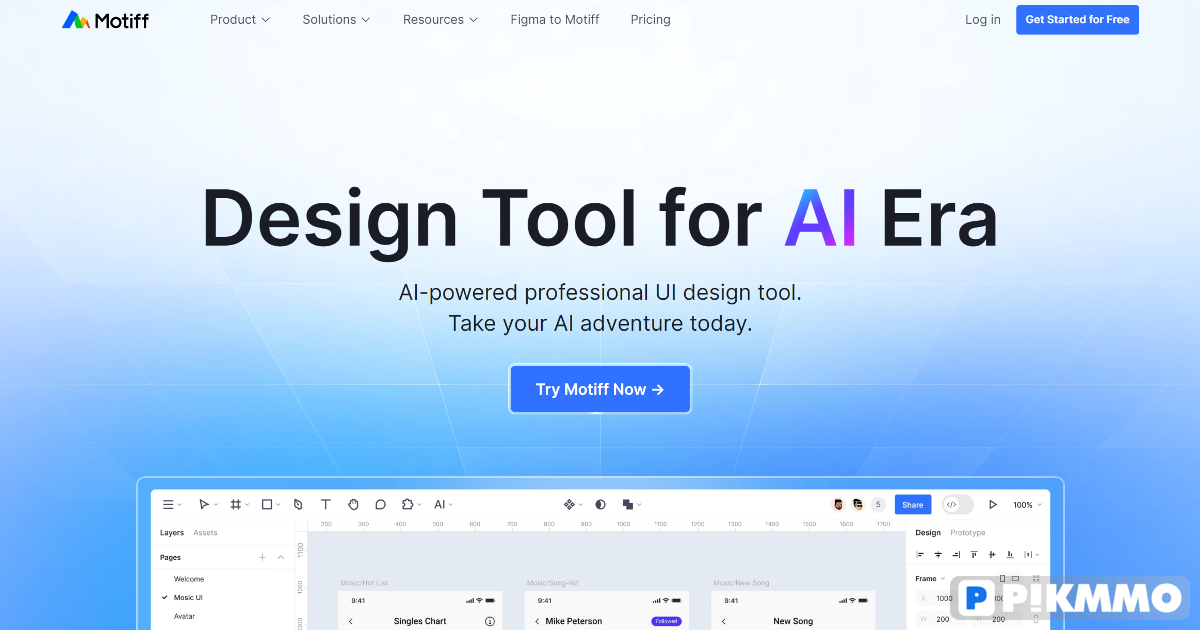Click back arrow beside Mike Peterson

537,621
